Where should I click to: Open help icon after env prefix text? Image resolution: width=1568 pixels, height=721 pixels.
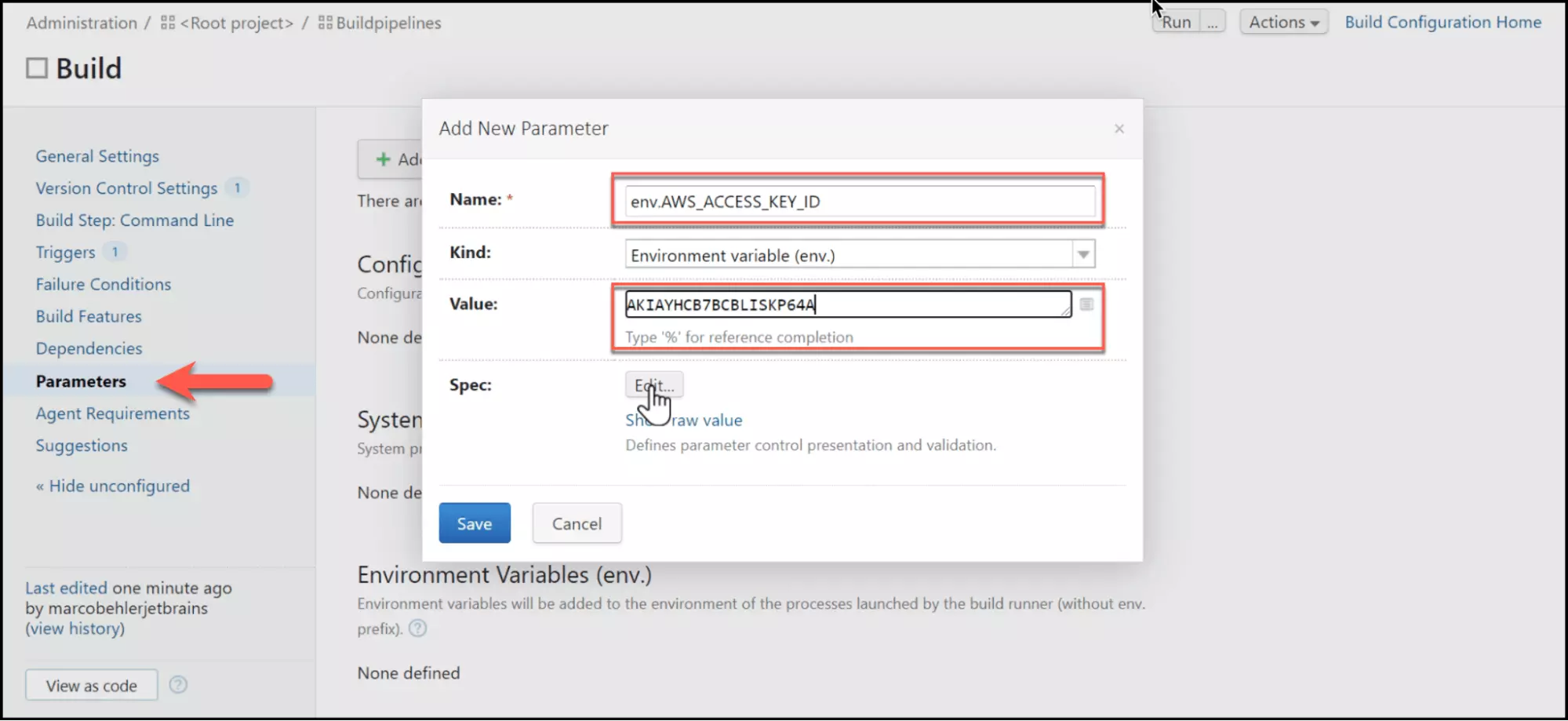tap(418, 628)
